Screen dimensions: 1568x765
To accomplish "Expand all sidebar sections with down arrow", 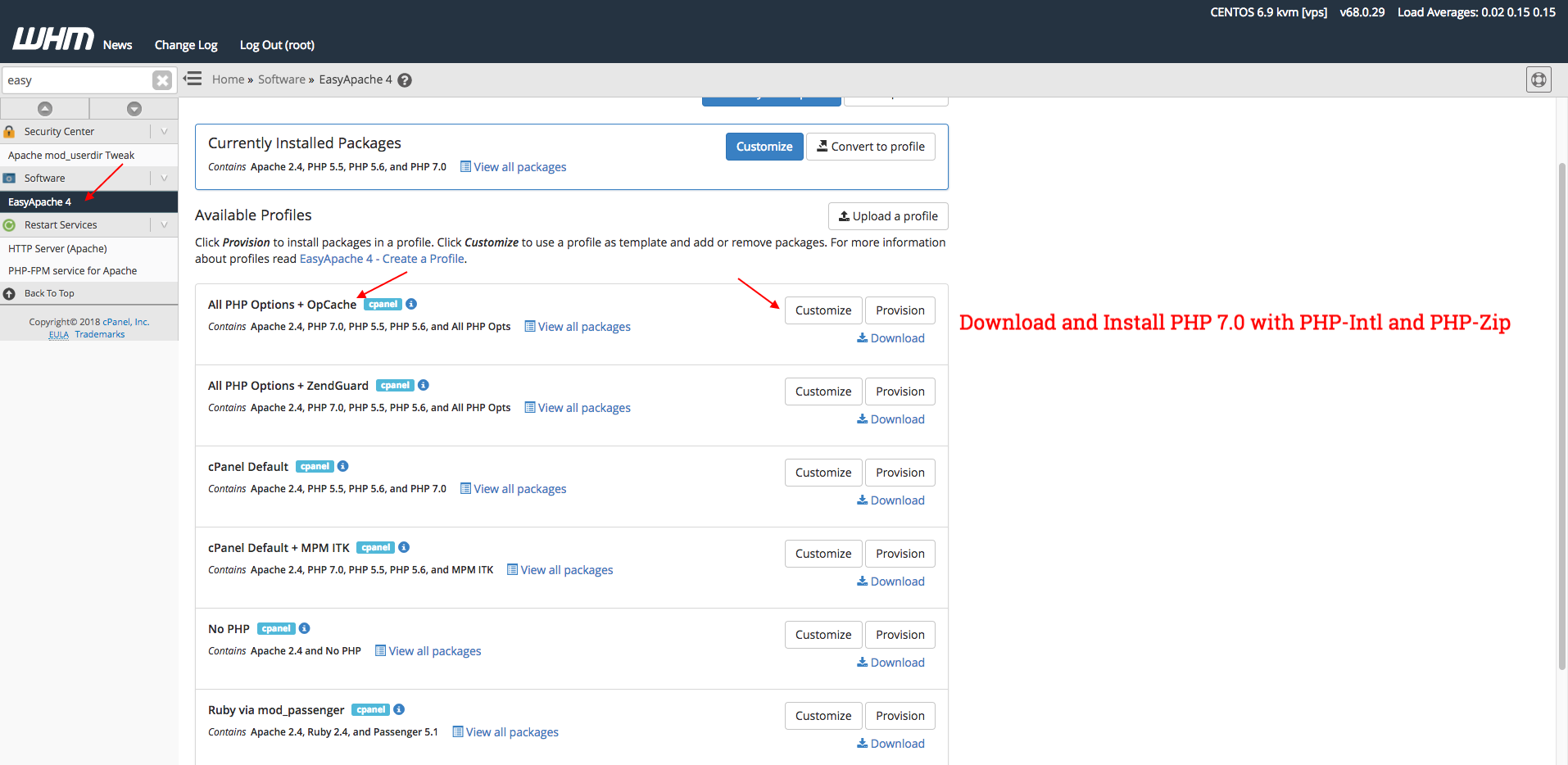I will [134, 109].
